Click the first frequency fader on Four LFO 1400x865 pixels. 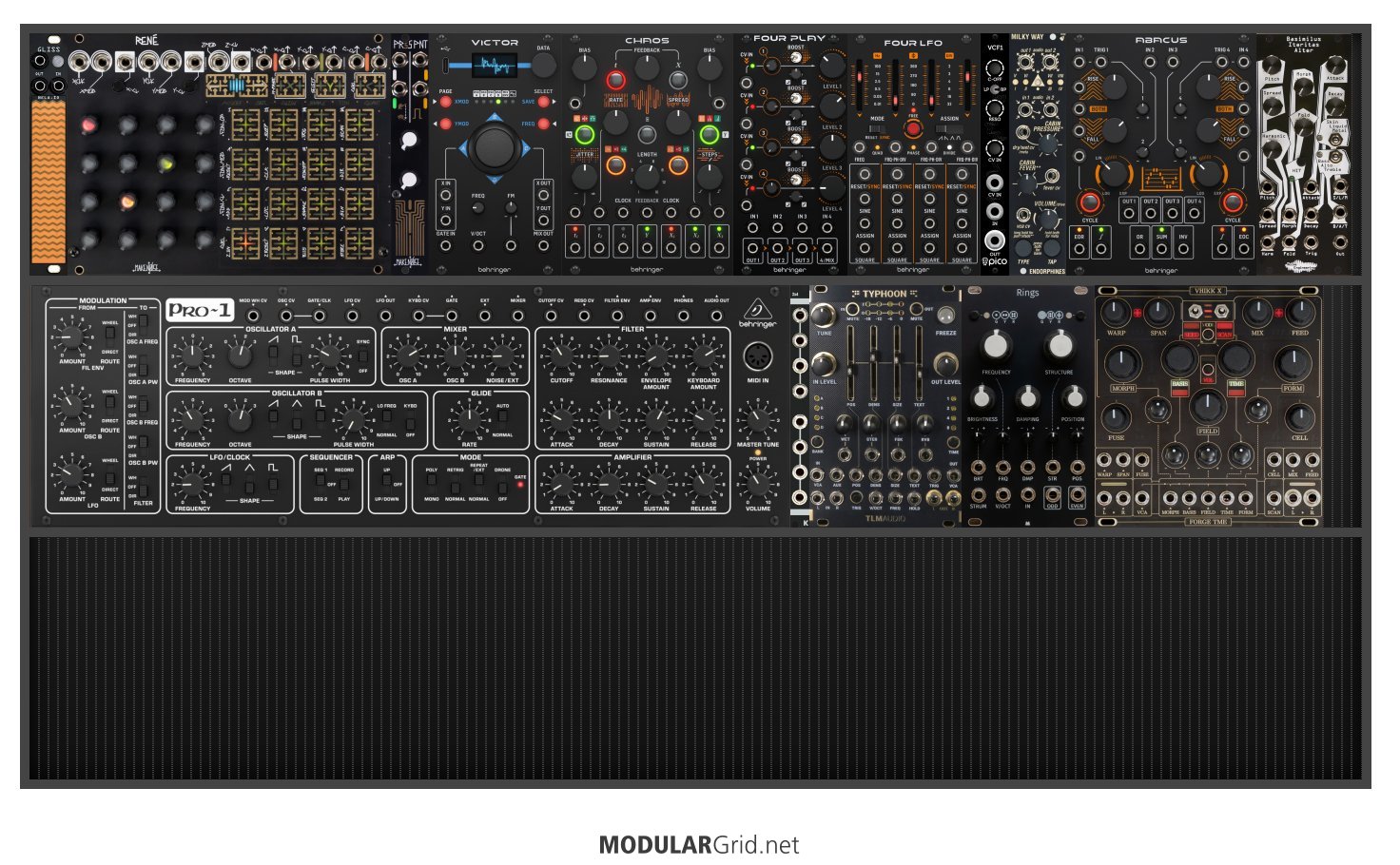[862, 84]
